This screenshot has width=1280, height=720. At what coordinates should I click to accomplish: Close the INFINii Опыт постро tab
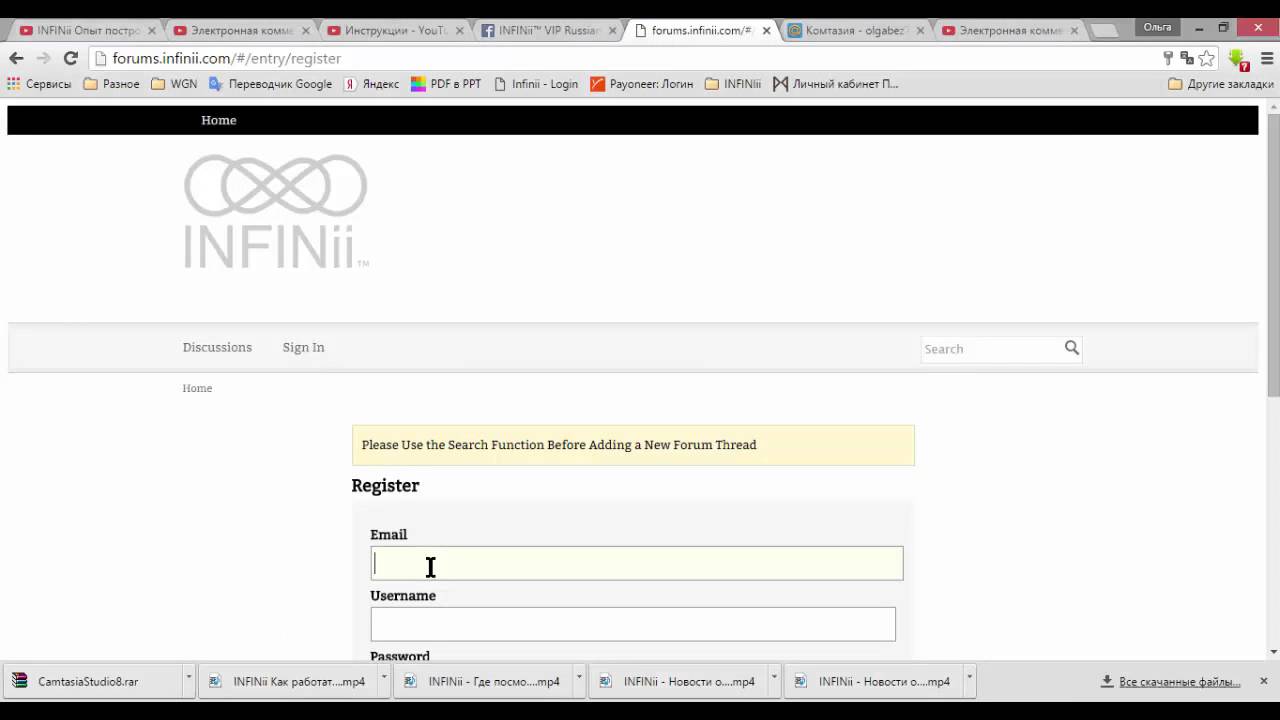tap(152, 30)
